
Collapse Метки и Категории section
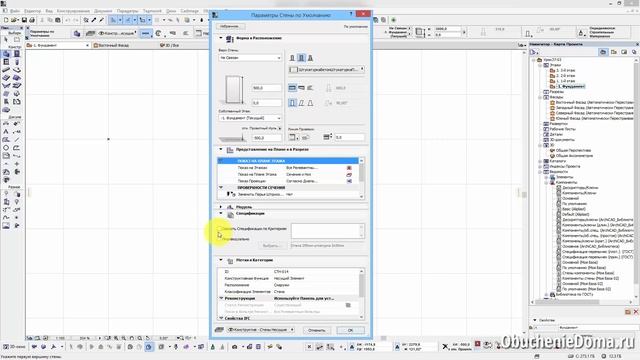(221, 260)
